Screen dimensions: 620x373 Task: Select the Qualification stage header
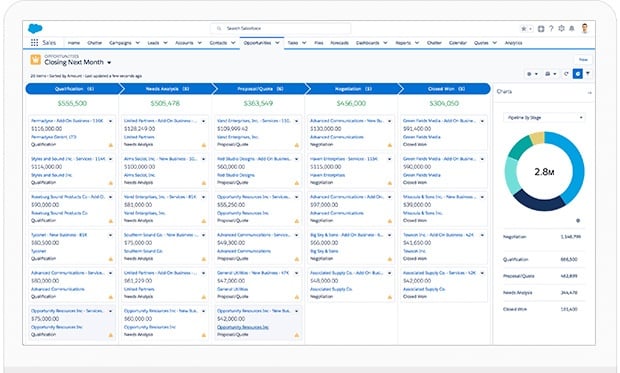click(x=74, y=89)
